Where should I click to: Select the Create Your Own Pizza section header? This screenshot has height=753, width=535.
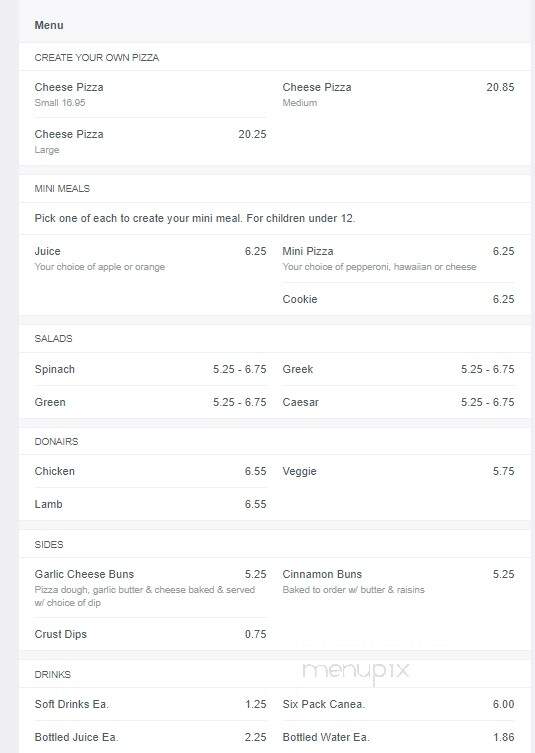tap(97, 58)
